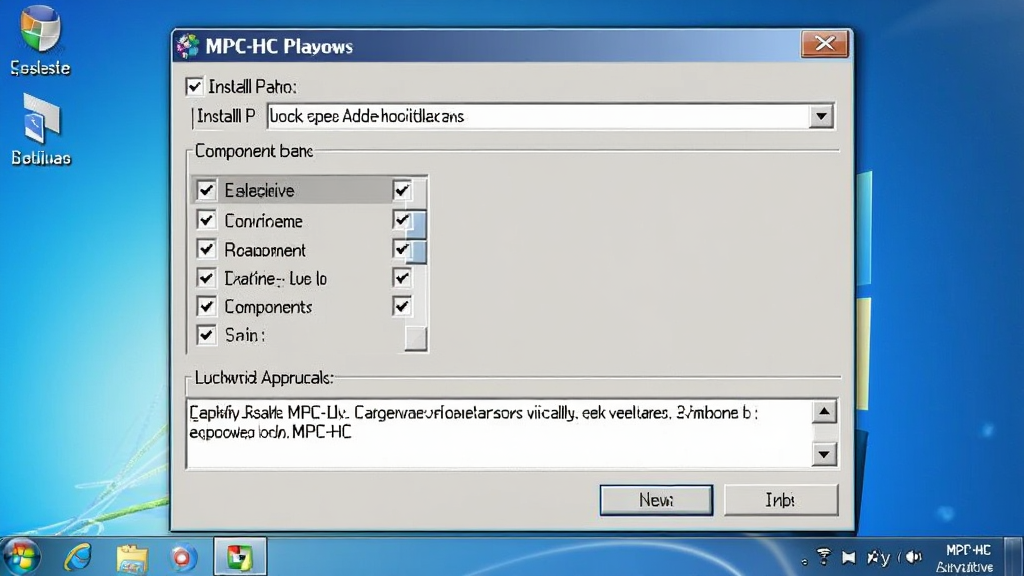
Task: Click the MPC-HC dialog title bar icon
Action: click(x=188, y=46)
